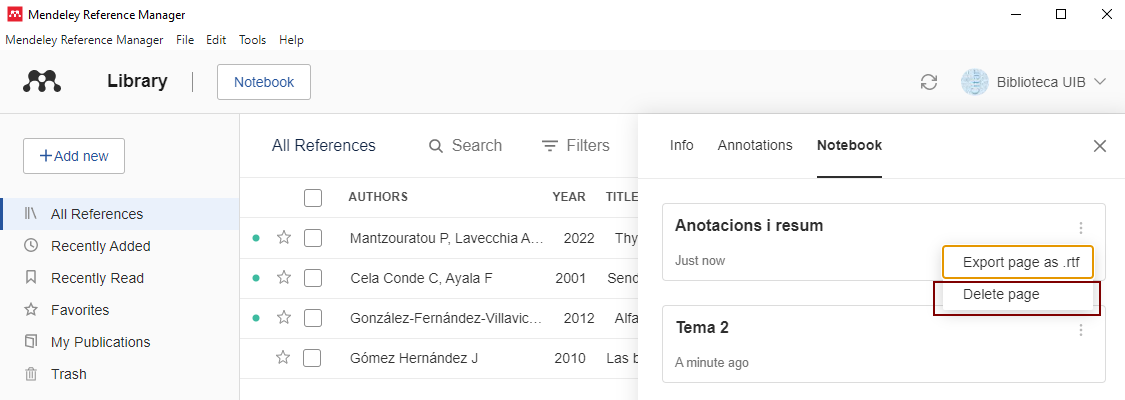Click the My Publications icon
Screen dimensions: 1125x400
(x=31, y=341)
